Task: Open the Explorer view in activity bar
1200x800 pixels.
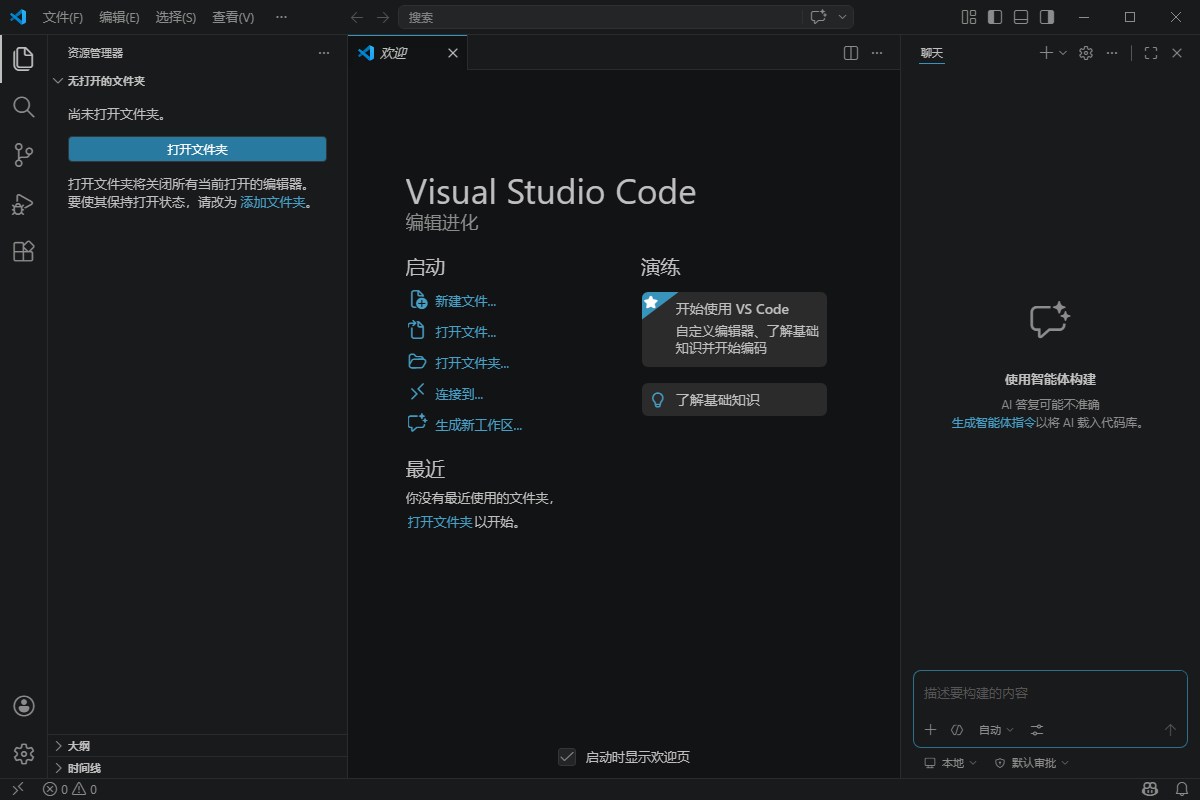Action: pos(24,58)
